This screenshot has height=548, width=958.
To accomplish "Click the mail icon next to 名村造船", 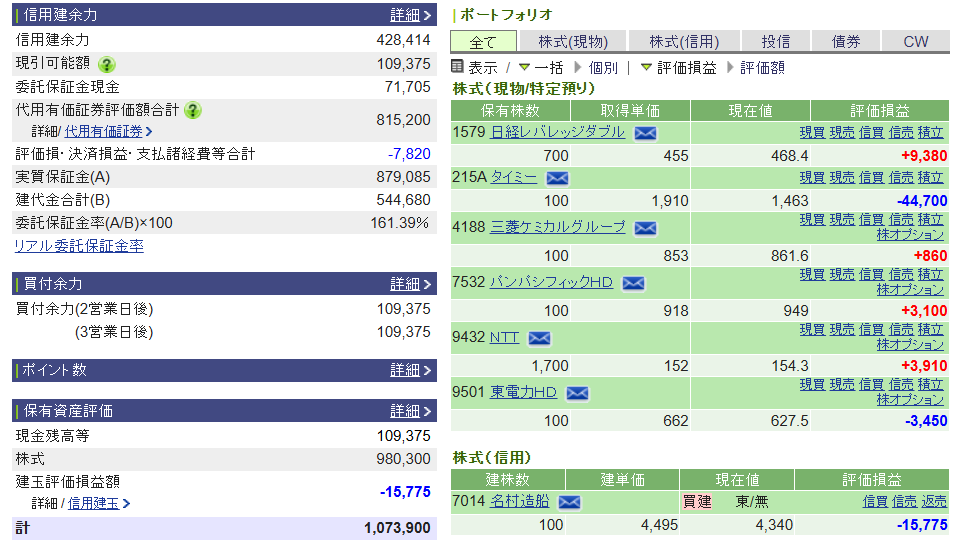I will pos(569,502).
